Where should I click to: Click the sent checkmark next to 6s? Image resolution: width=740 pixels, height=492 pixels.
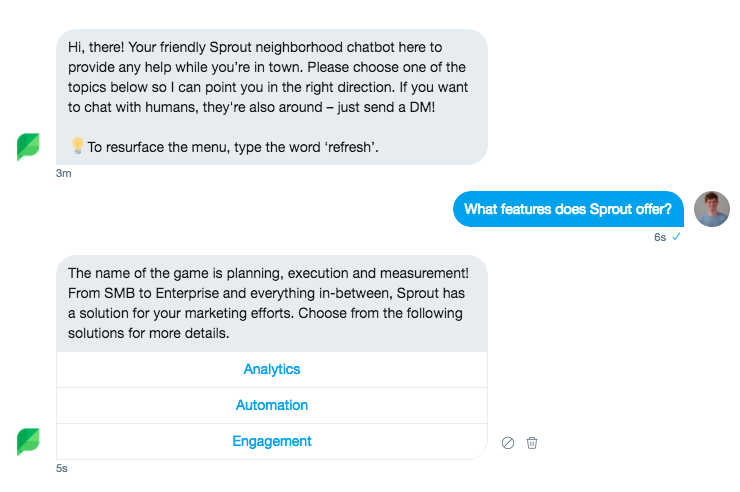(677, 237)
